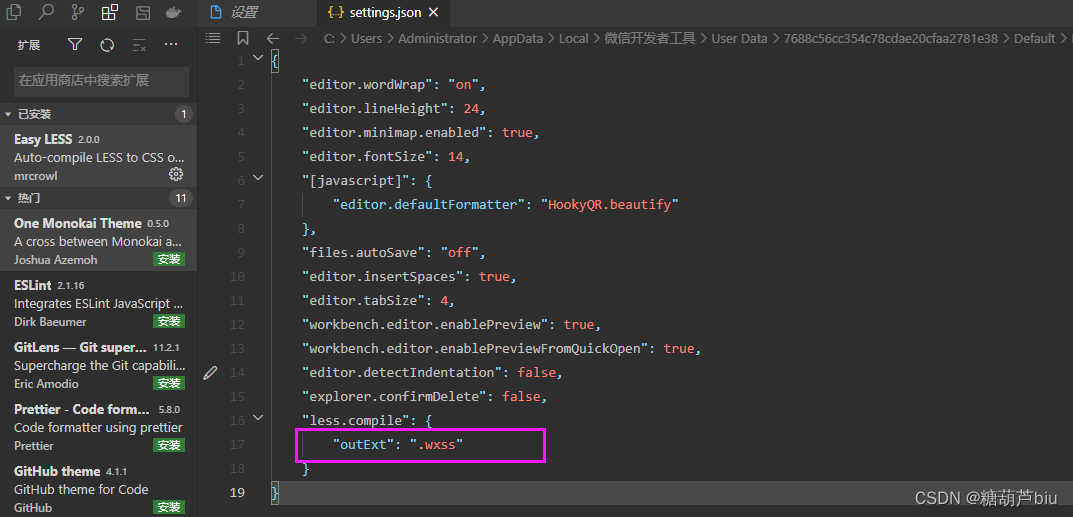The image size is (1073, 517).
Task: Install the Prettier extension
Action: click(x=169, y=445)
